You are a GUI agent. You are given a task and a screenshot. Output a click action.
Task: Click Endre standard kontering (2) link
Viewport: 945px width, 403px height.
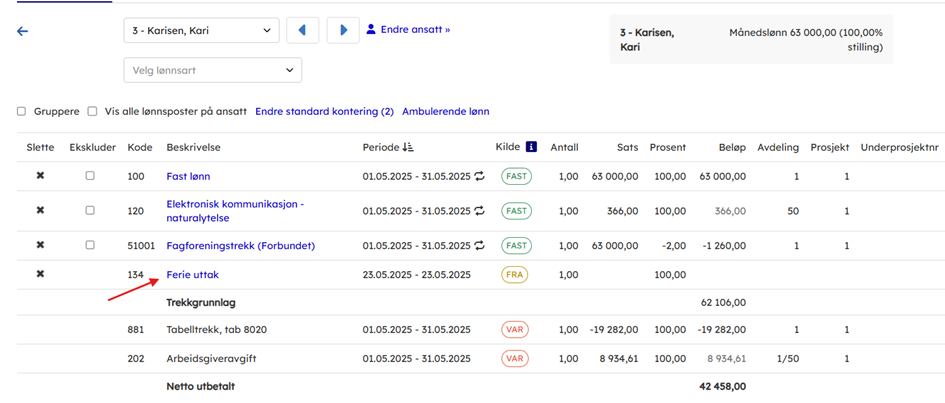(324, 112)
